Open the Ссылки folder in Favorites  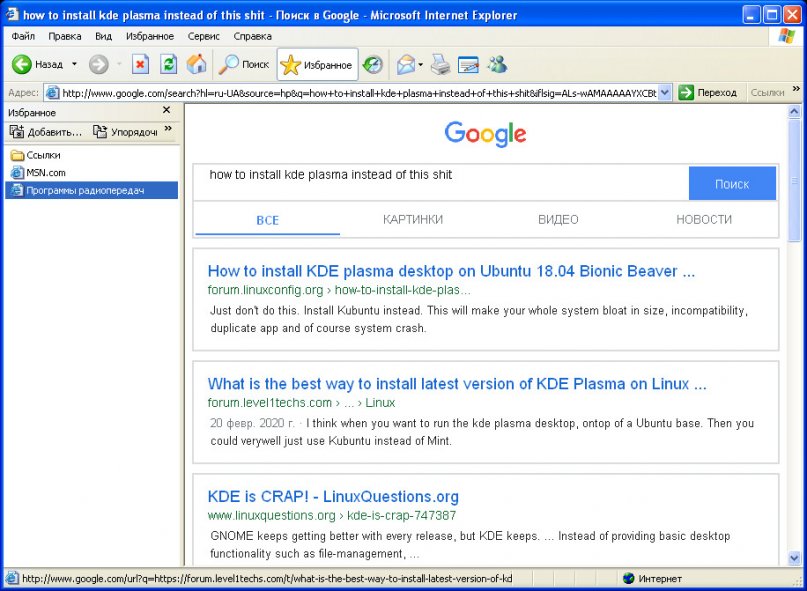pos(36,155)
